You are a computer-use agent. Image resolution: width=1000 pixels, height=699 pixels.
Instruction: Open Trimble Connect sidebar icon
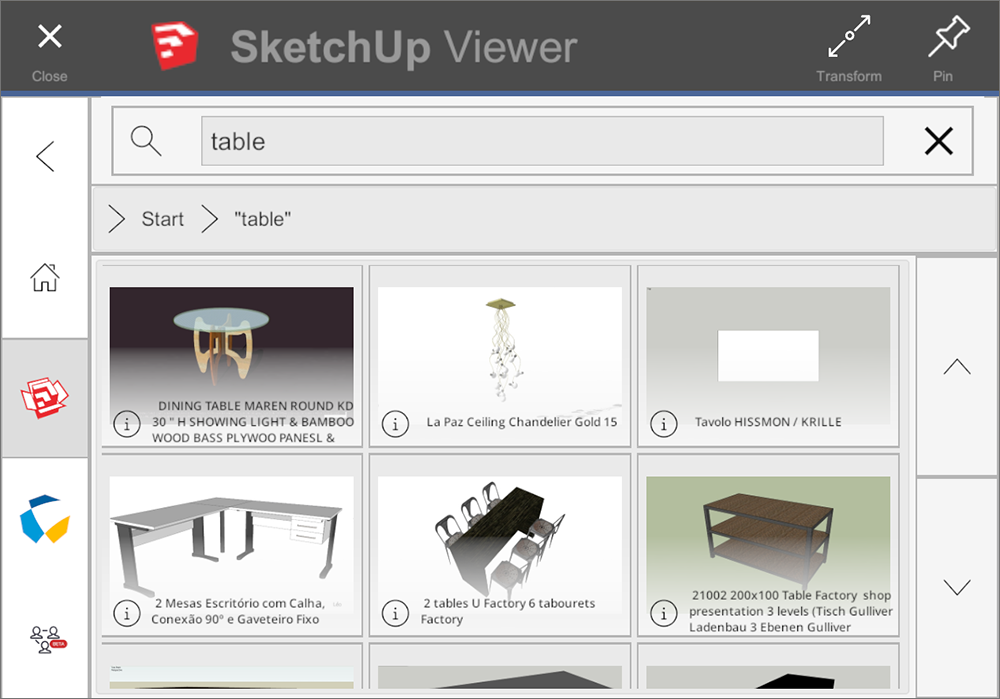pos(45,519)
